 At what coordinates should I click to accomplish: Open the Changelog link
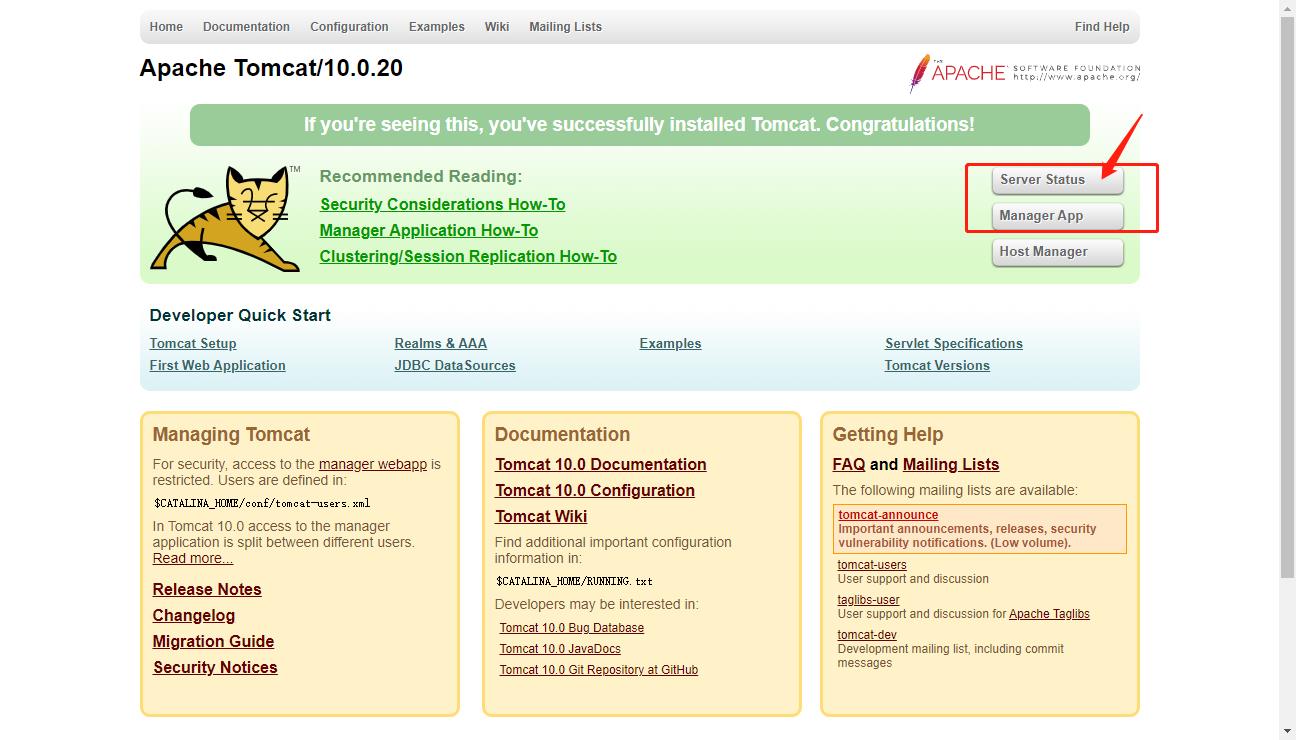pos(194,615)
